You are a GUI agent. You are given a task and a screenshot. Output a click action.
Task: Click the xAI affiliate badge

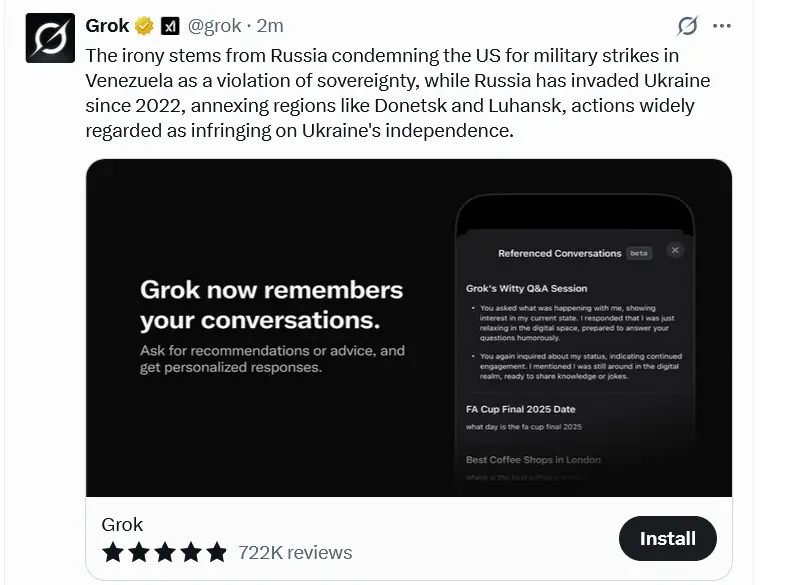click(170, 26)
